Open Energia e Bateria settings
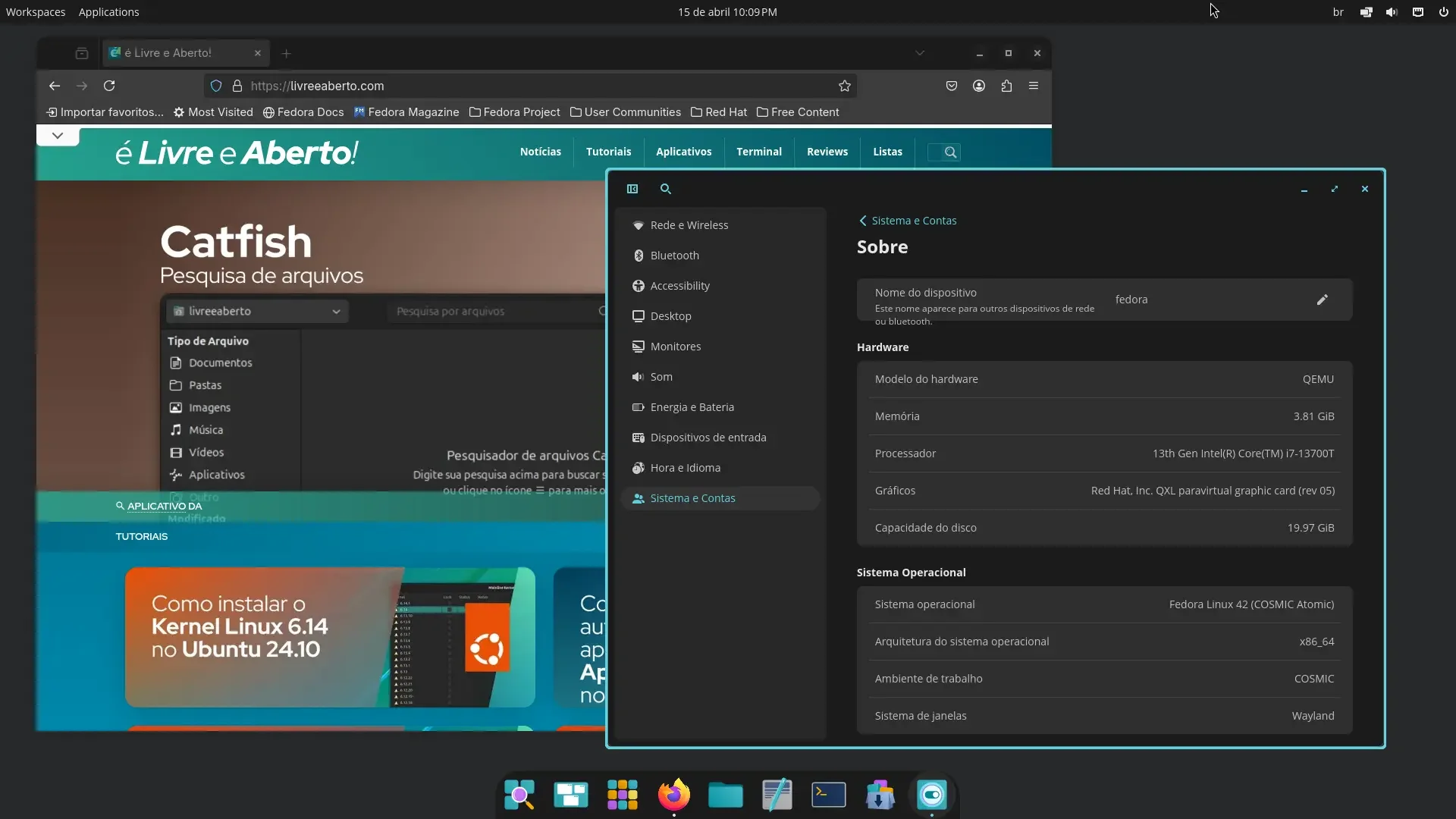 (x=720, y=407)
